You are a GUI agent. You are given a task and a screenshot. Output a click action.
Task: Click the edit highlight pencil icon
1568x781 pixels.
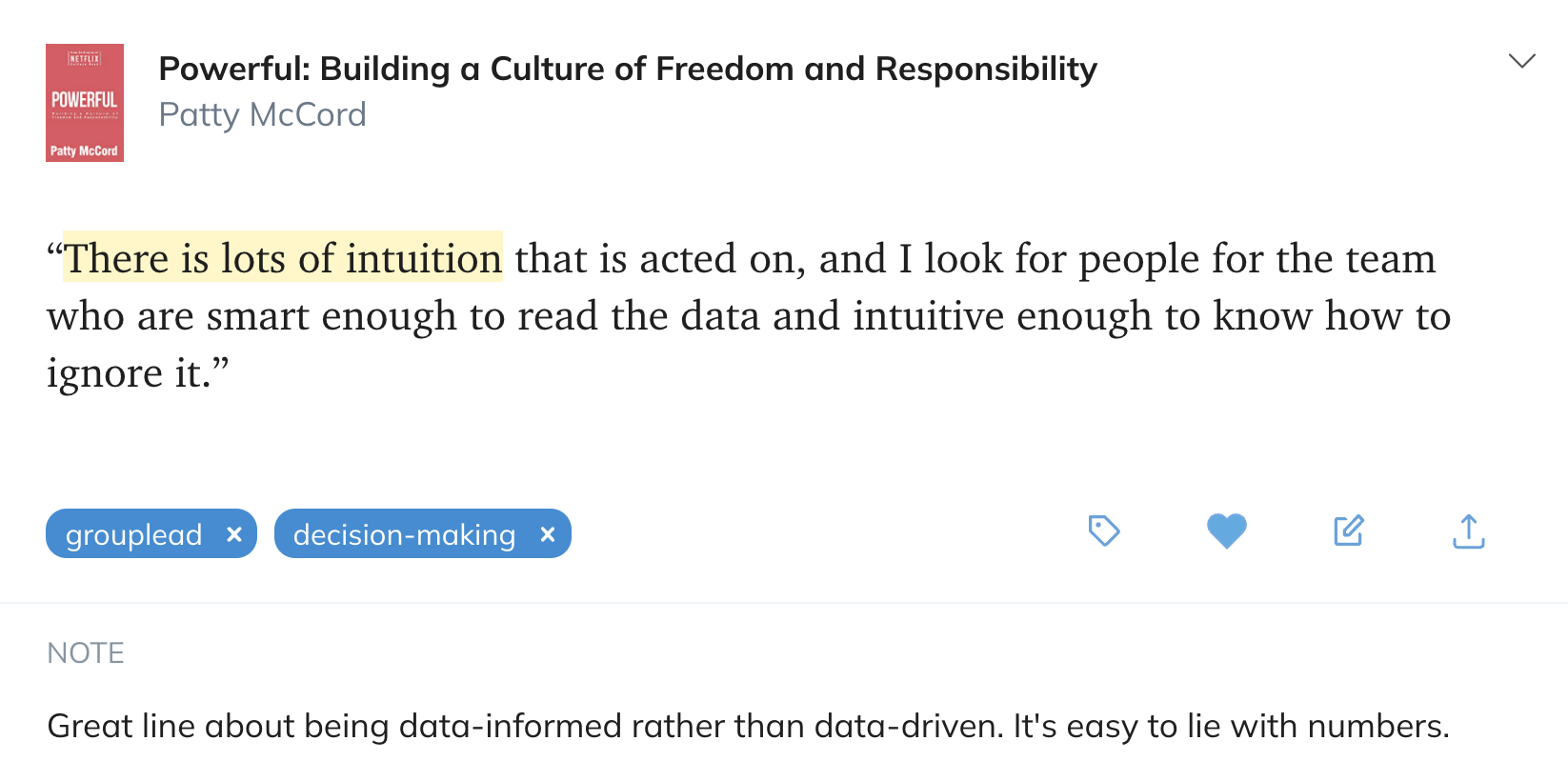1348,531
